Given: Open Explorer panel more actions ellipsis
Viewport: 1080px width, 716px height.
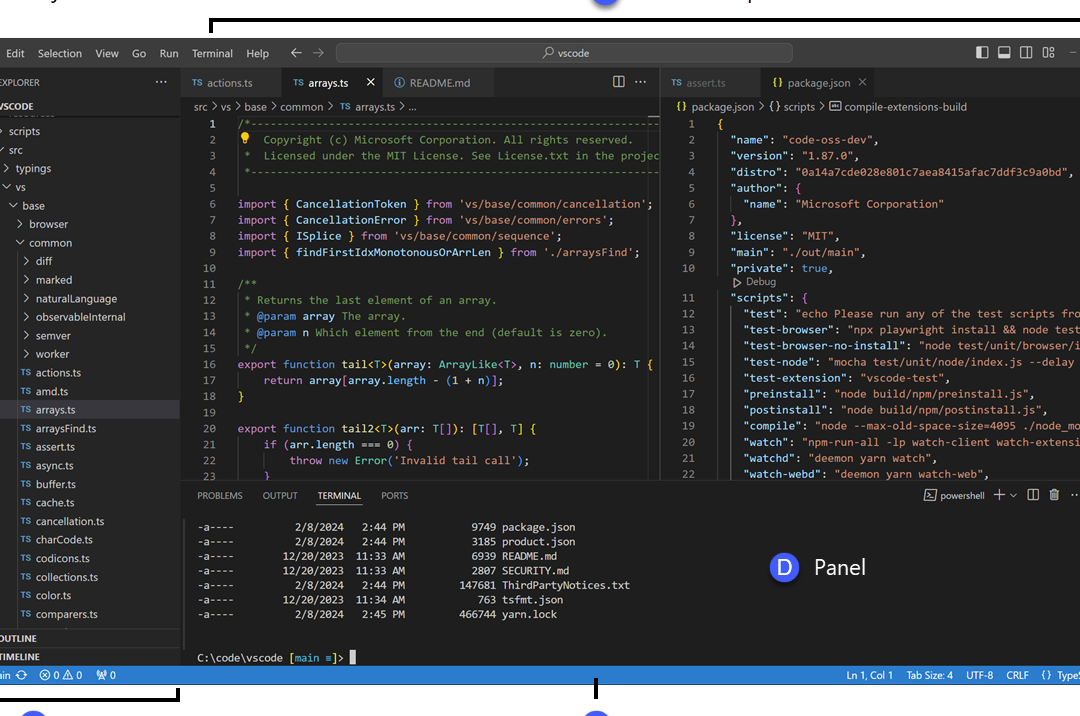Looking at the screenshot, I should [161, 82].
